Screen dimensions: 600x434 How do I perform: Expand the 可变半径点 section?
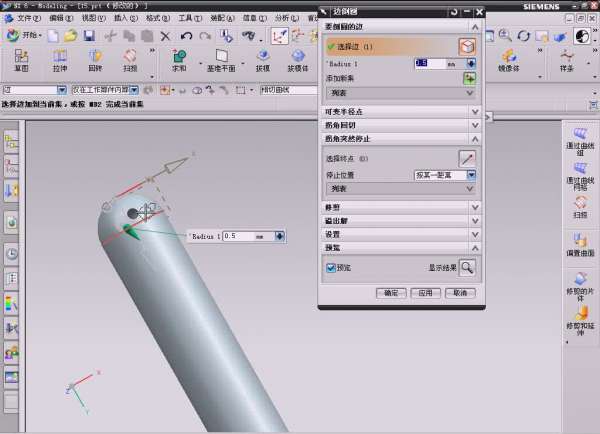click(400, 112)
